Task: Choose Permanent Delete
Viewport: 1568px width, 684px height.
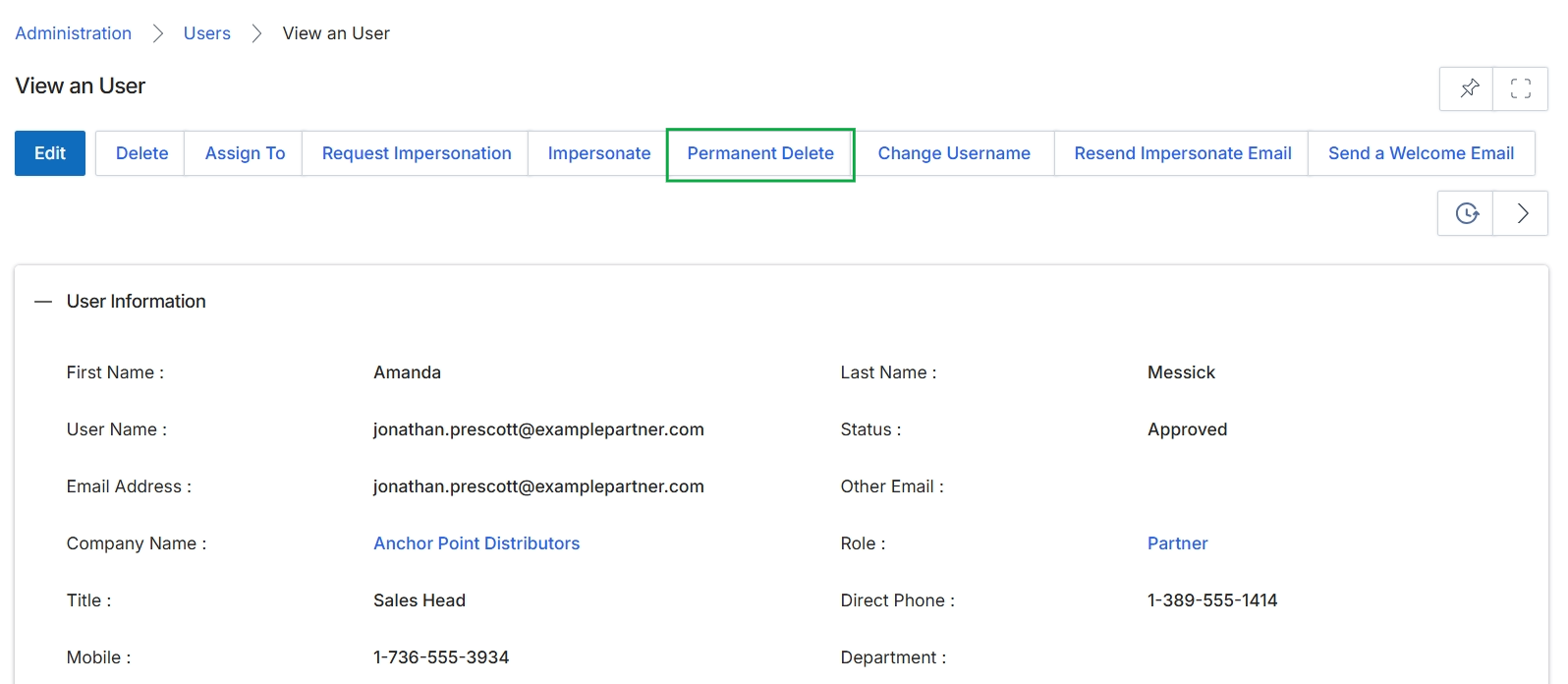Action: coord(760,153)
